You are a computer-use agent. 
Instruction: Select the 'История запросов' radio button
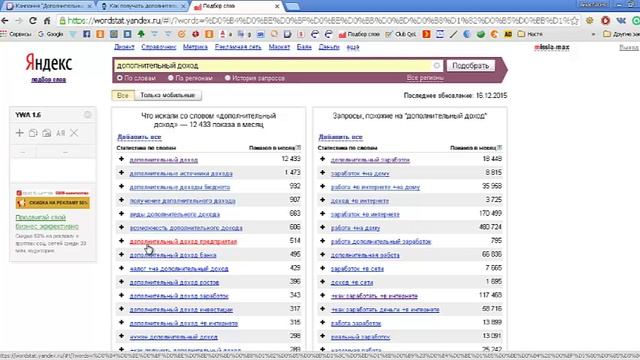[x=228, y=78]
